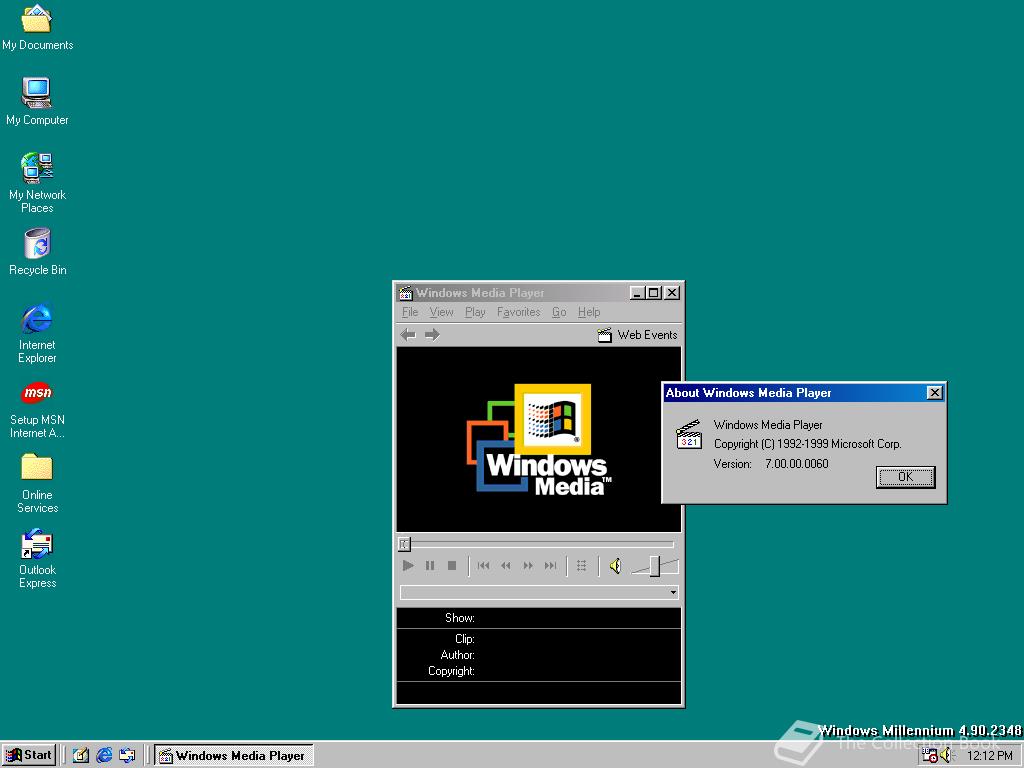
Task: Pause the current media playback
Action: click(430, 565)
